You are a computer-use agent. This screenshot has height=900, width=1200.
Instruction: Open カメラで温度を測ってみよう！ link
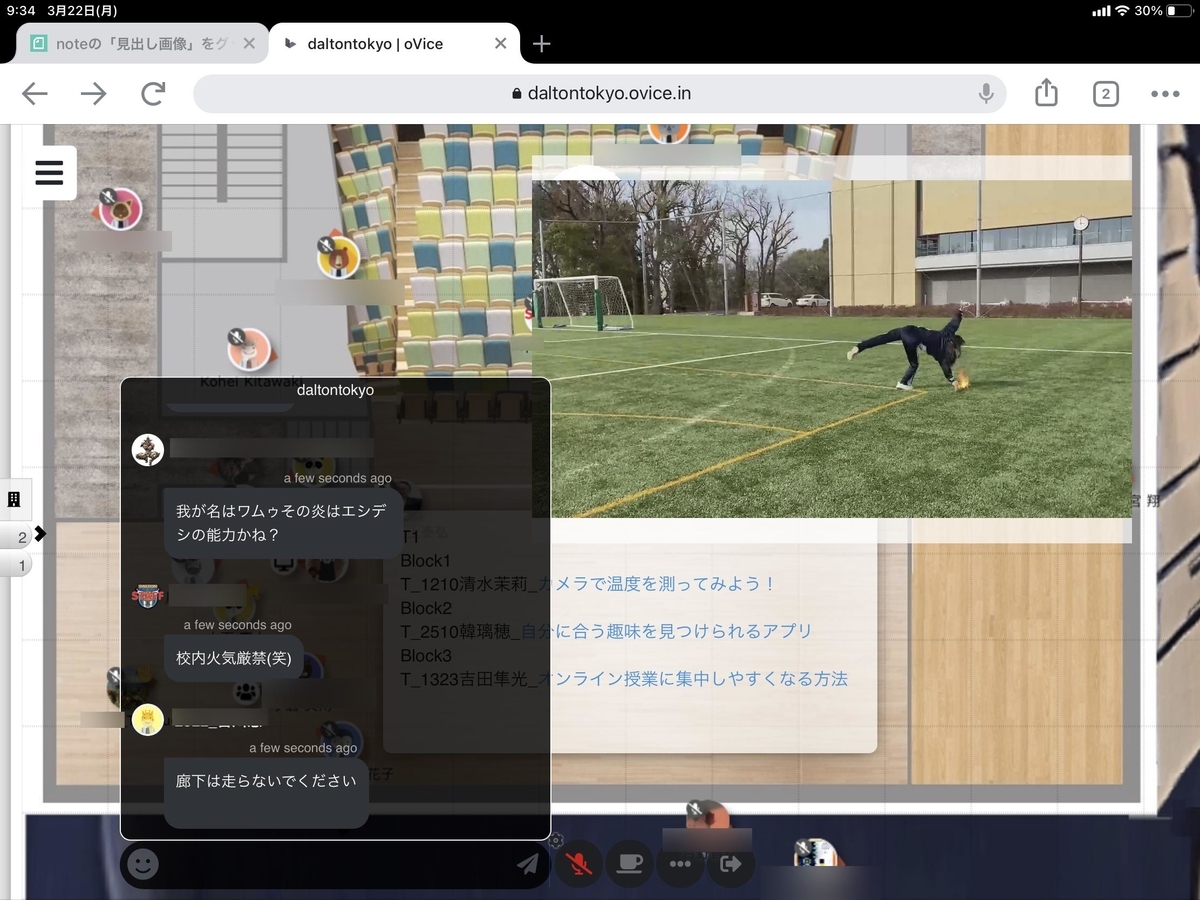[x=656, y=584]
